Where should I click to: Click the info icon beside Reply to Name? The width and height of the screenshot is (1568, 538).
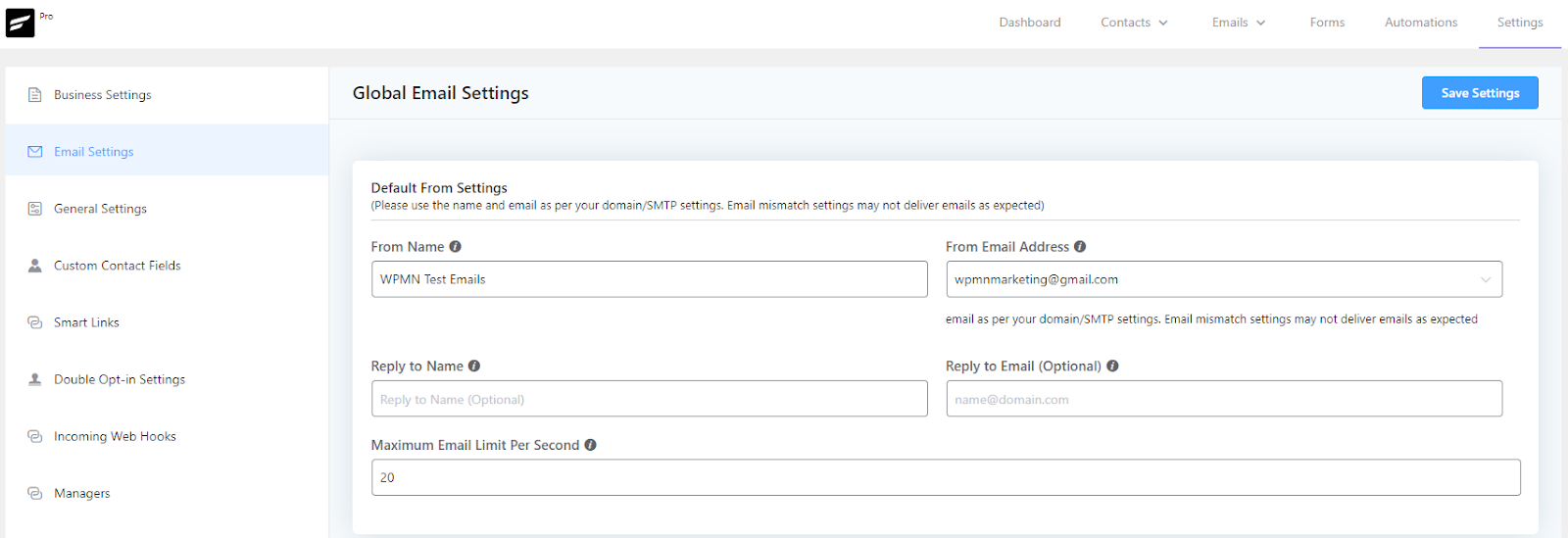pyautogui.click(x=474, y=367)
